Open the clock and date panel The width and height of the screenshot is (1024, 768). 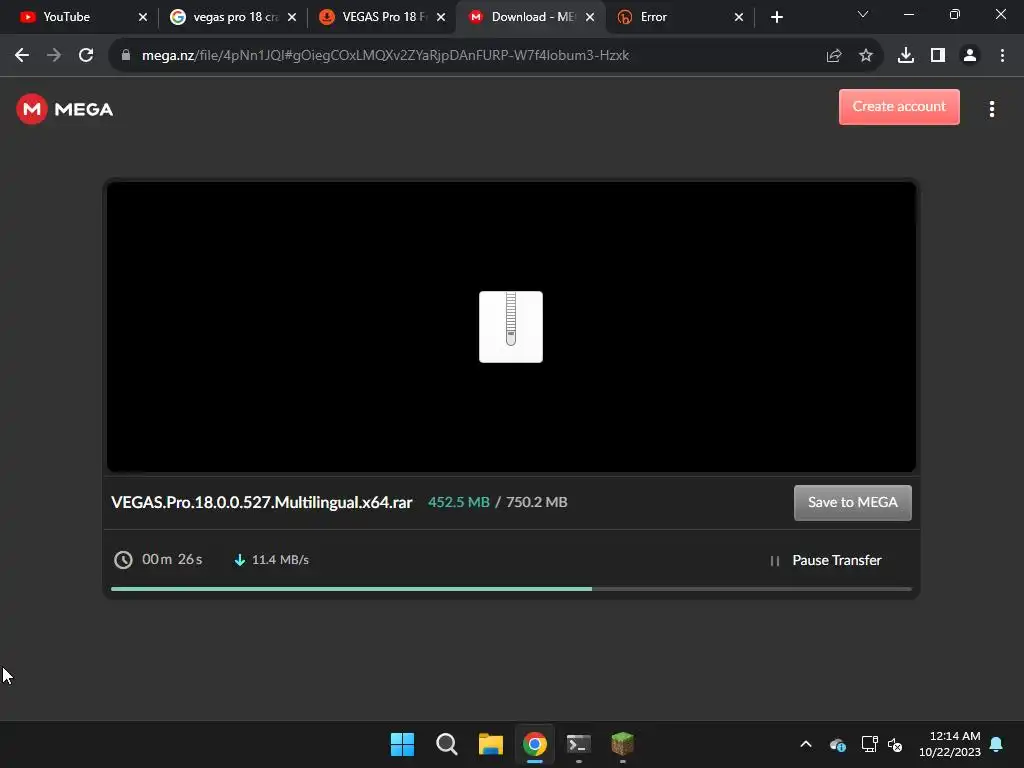pyautogui.click(x=950, y=744)
